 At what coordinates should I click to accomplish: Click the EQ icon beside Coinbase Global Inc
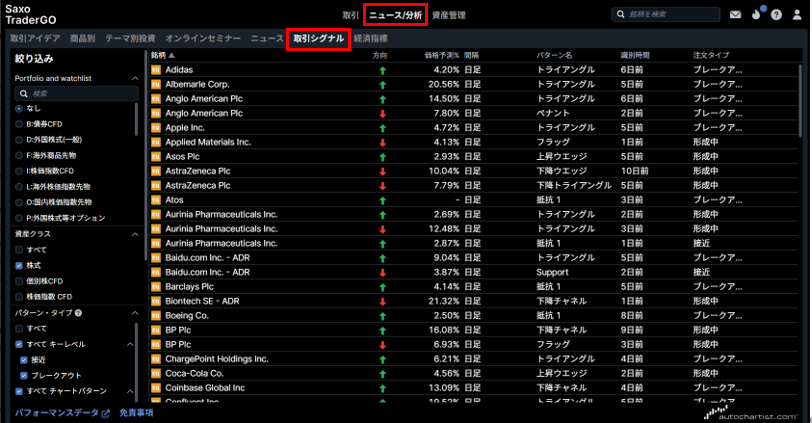point(155,388)
